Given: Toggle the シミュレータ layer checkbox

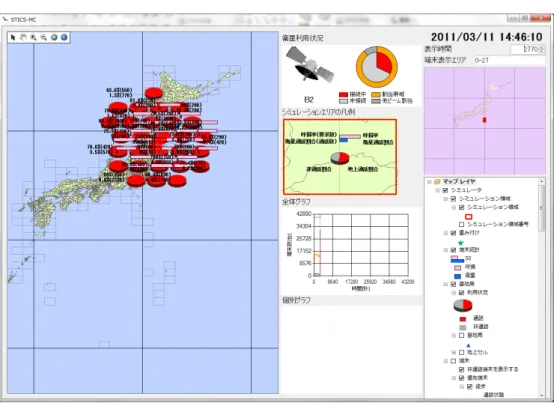Looking at the screenshot, I should pos(445,190).
